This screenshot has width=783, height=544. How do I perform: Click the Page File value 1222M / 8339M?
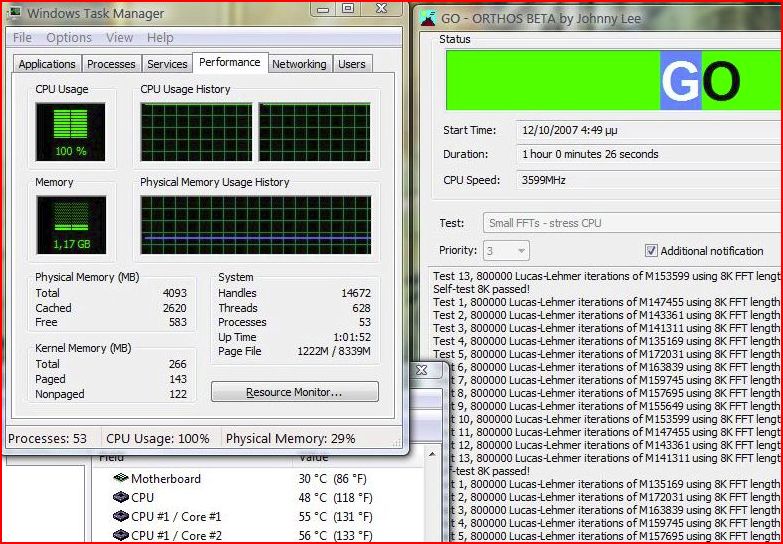334,351
